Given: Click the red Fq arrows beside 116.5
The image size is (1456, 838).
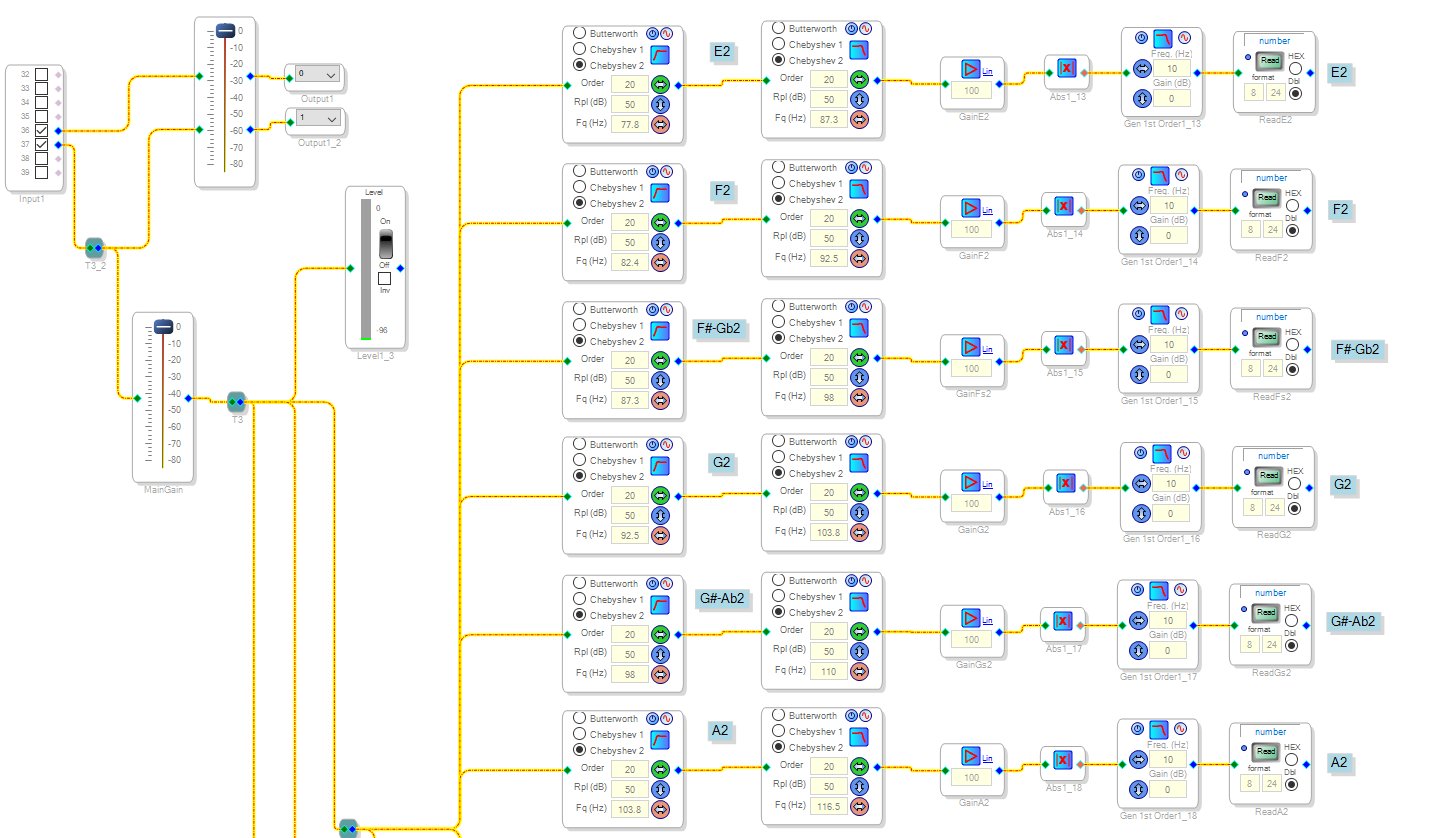Looking at the screenshot, I should (x=859, y=805).
